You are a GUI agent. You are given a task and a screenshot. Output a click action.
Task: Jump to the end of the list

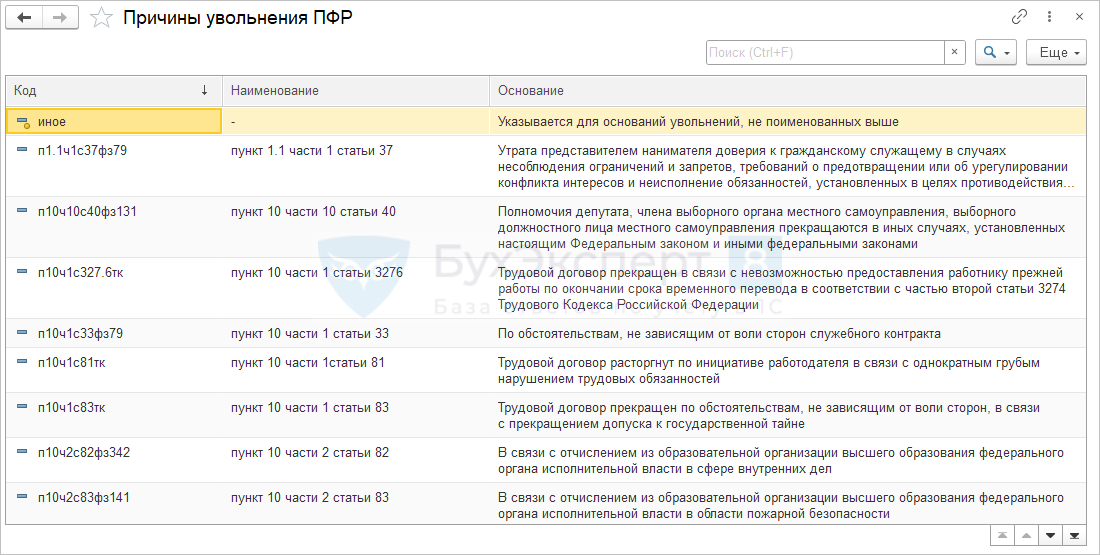coord(1074,535)
